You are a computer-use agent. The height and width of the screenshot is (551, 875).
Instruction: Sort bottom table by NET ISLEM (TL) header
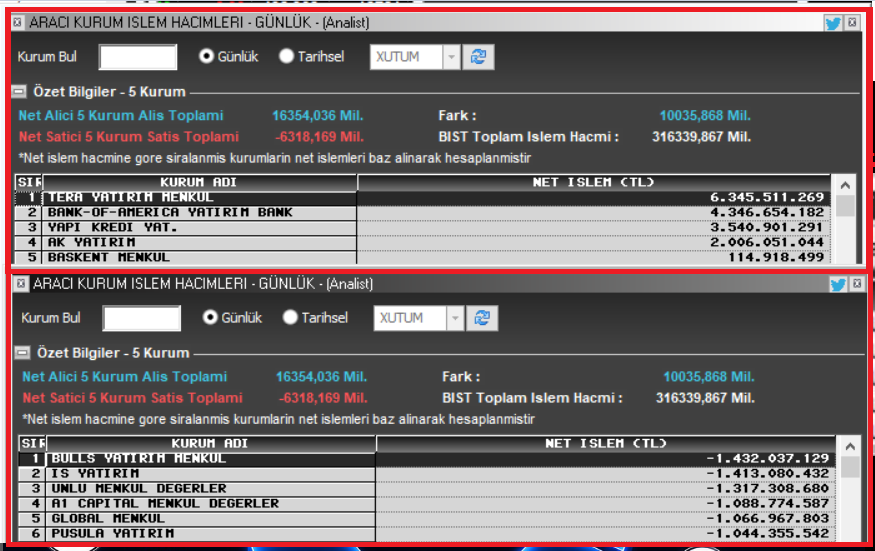point(605,443)
